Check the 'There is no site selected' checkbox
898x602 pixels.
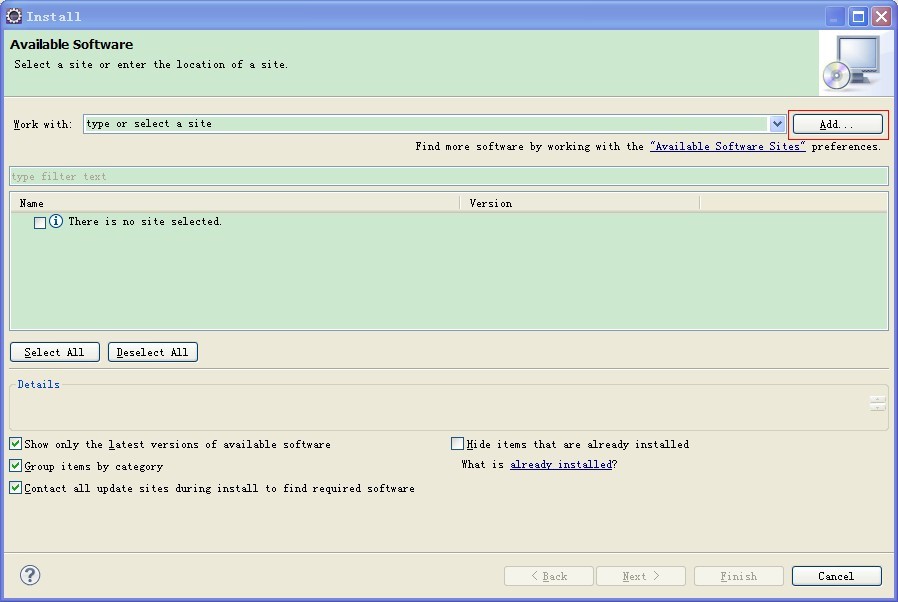[40, 222]
